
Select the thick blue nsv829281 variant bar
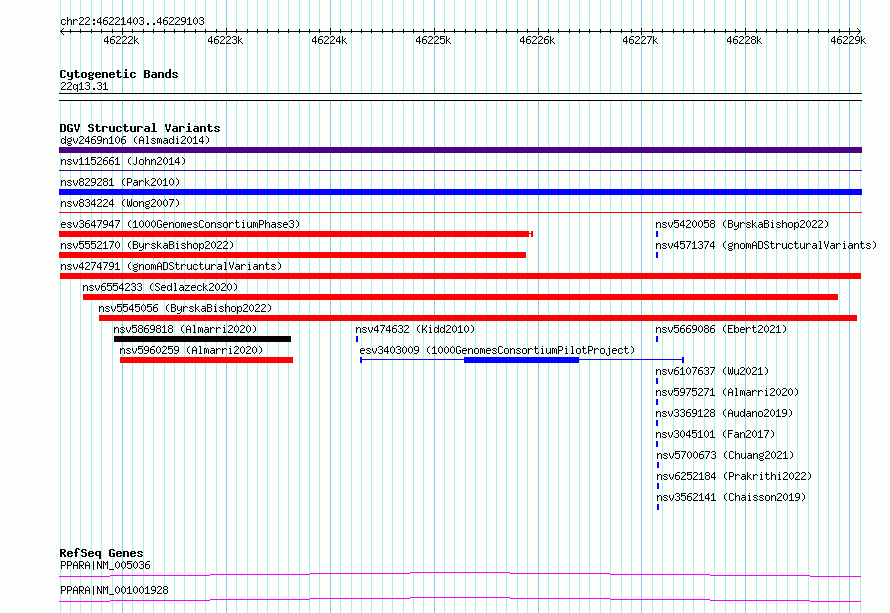tap(460, 192)
